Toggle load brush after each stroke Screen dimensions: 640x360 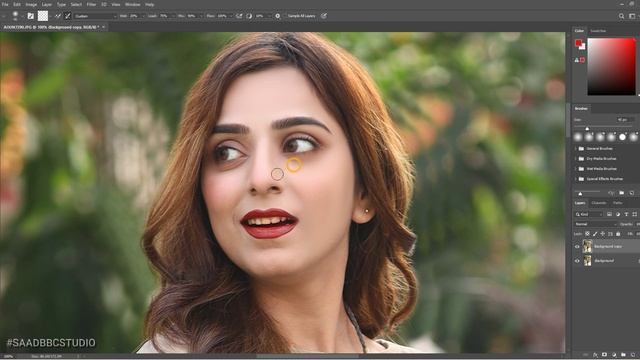[58, 16]
